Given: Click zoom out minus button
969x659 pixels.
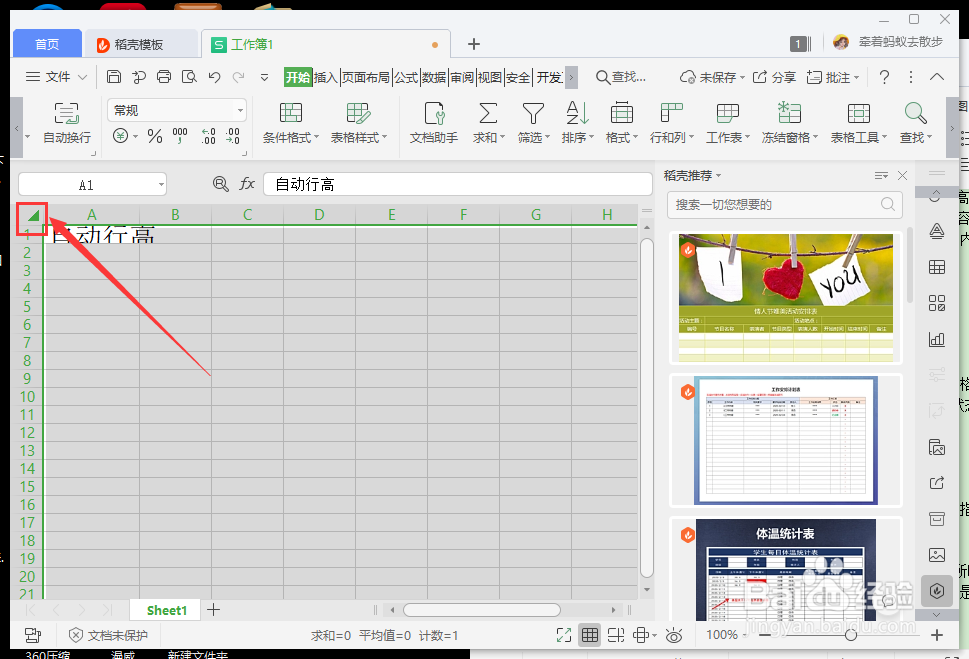Looking at the screenshot, I should (764, 635).
